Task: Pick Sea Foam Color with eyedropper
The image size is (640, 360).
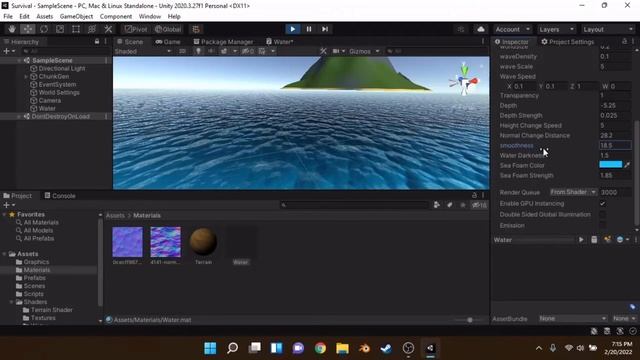Action: click(x=627, y=165)
